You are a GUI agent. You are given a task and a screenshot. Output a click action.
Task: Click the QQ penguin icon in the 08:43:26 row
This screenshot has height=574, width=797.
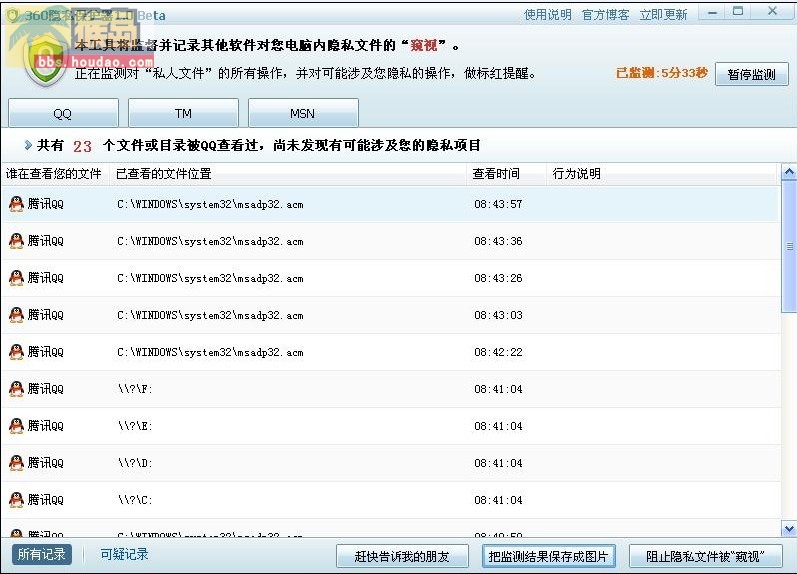16,278
